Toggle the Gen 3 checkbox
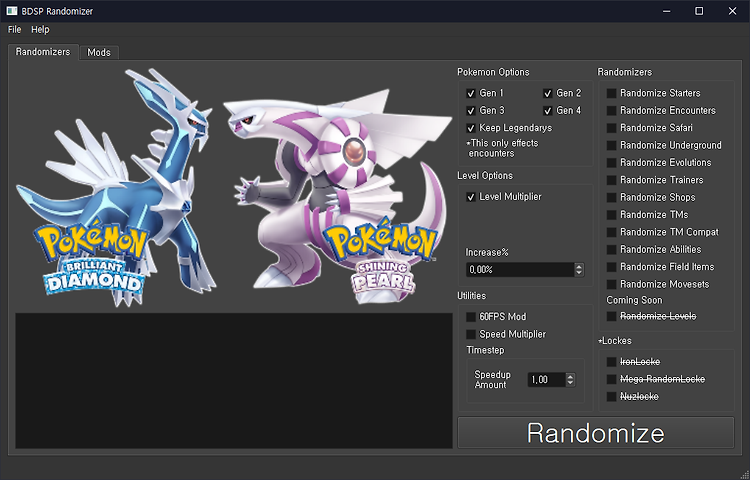This screenshot has width=750, height=480. (x=471, y=110)
